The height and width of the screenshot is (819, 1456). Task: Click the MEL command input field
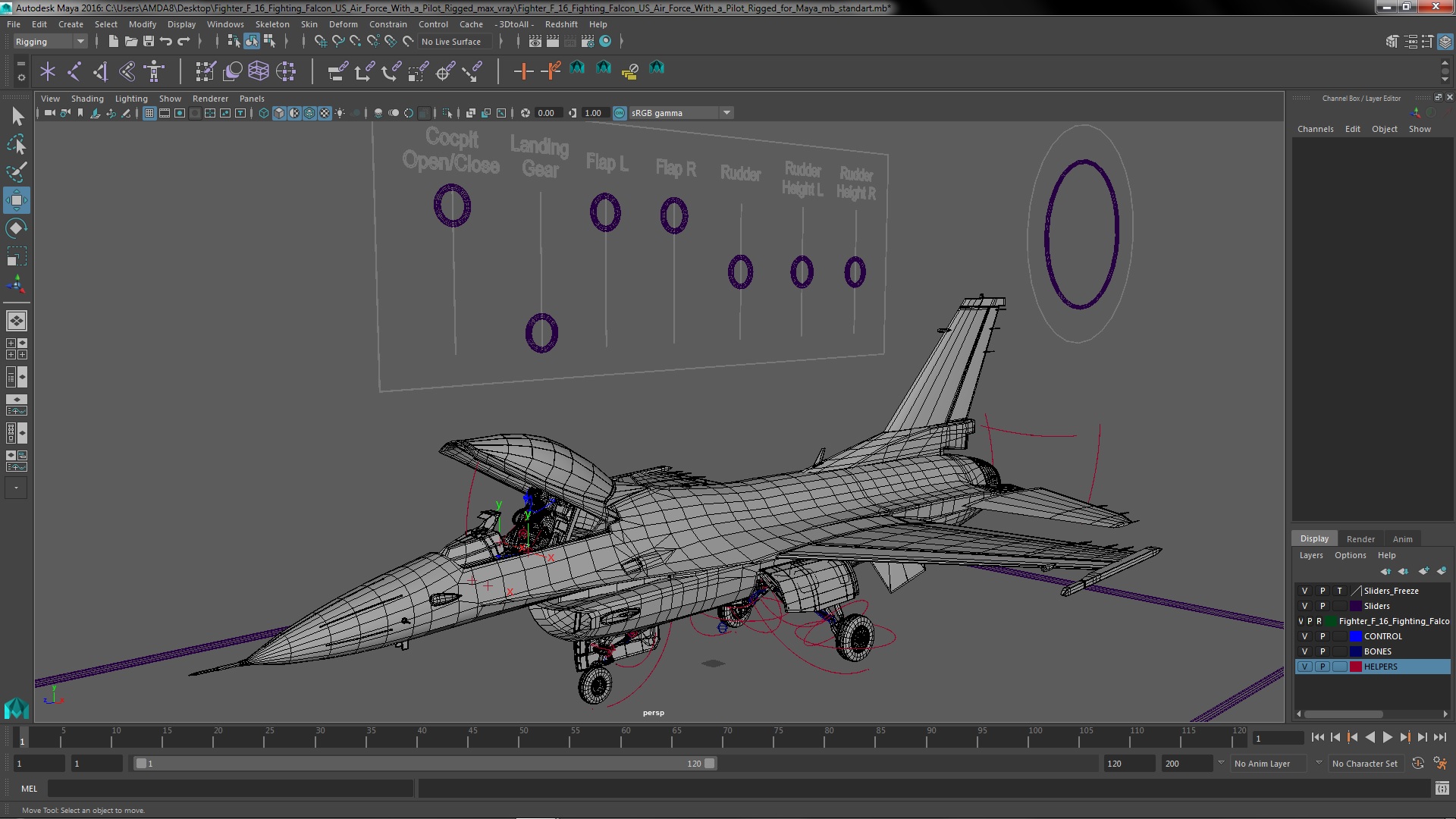tap(231, 789)
